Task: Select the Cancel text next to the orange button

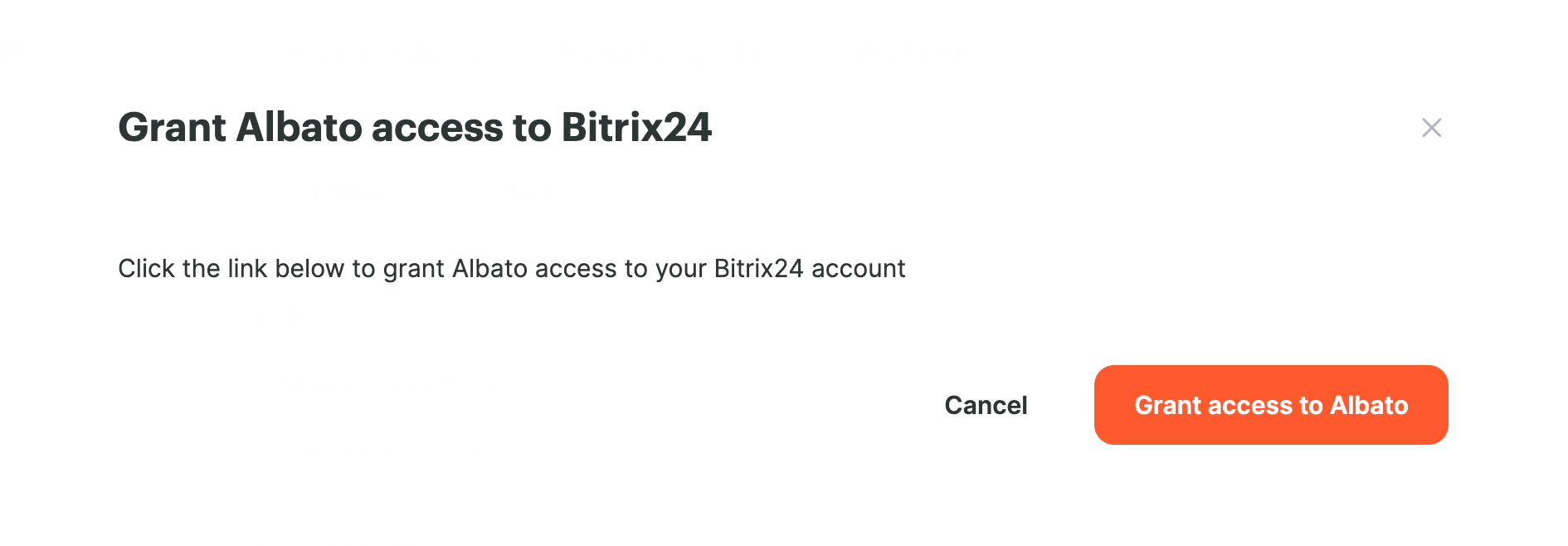Action: click(x=986, y=405)
